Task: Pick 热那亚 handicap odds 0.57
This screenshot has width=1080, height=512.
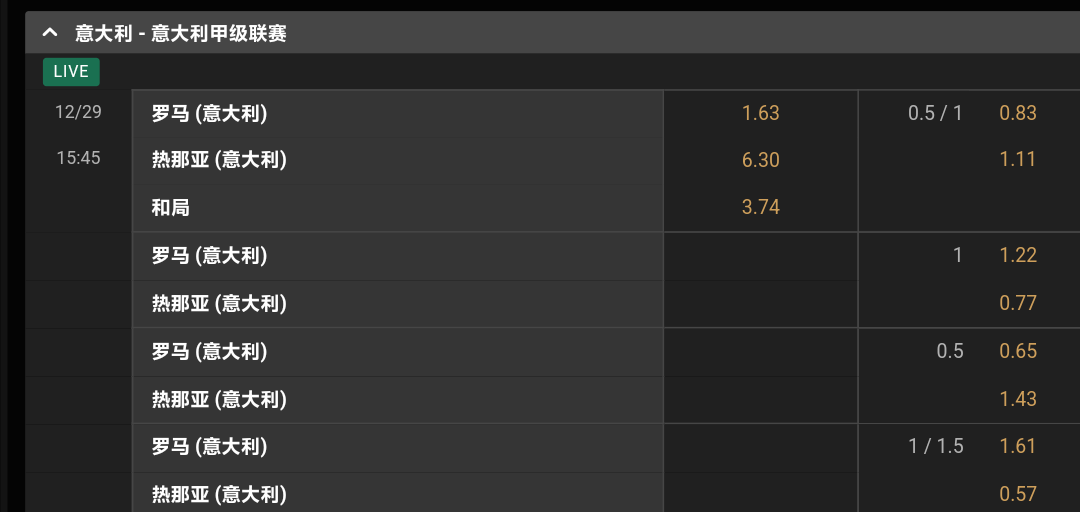Action: coord(1017,494)
